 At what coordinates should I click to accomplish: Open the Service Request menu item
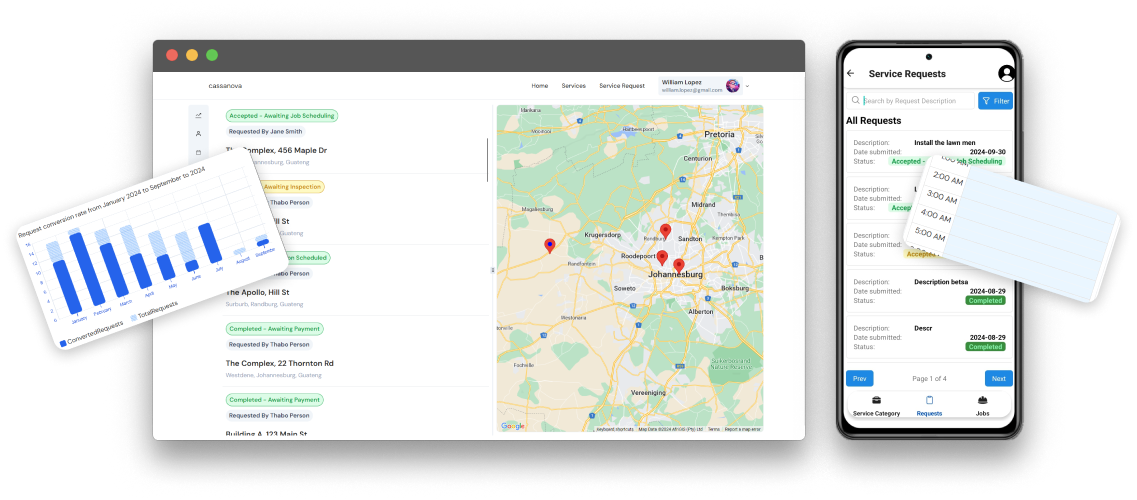(621, 86)
